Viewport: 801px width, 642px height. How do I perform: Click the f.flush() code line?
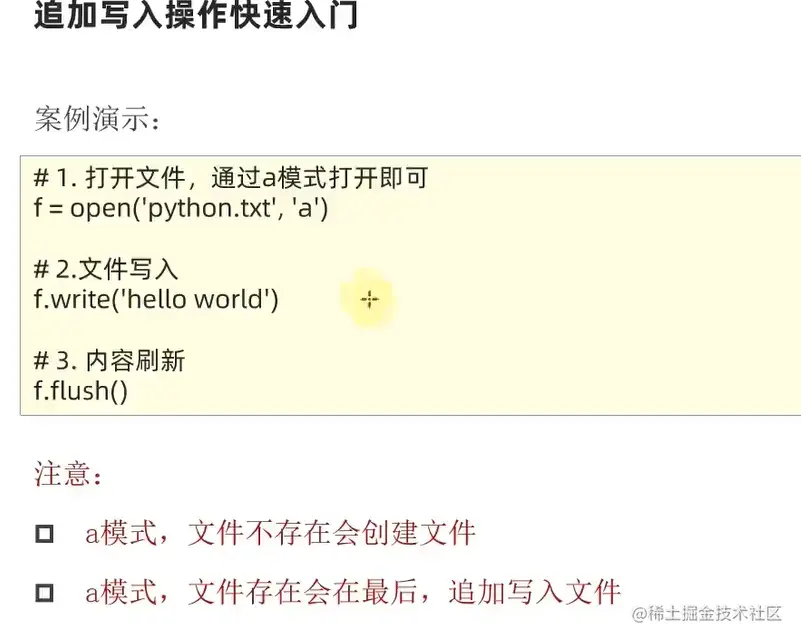point(80,389)
